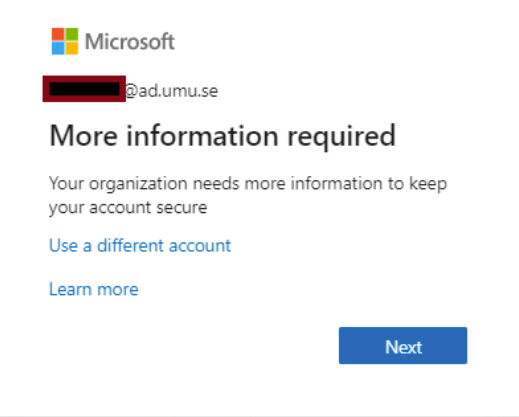Click the @ad.umu.se email domain text

[x=171, y=91]
